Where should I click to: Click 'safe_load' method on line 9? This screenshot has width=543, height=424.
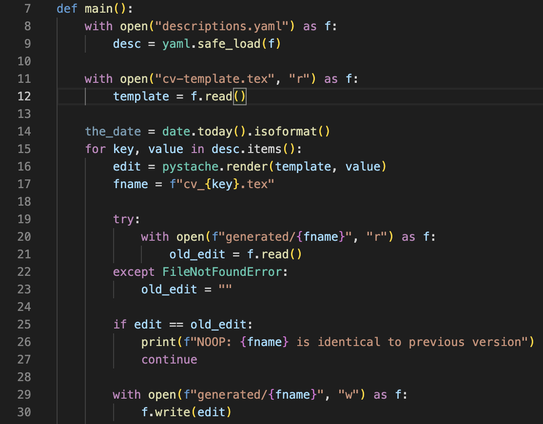[x=229, y=44]
